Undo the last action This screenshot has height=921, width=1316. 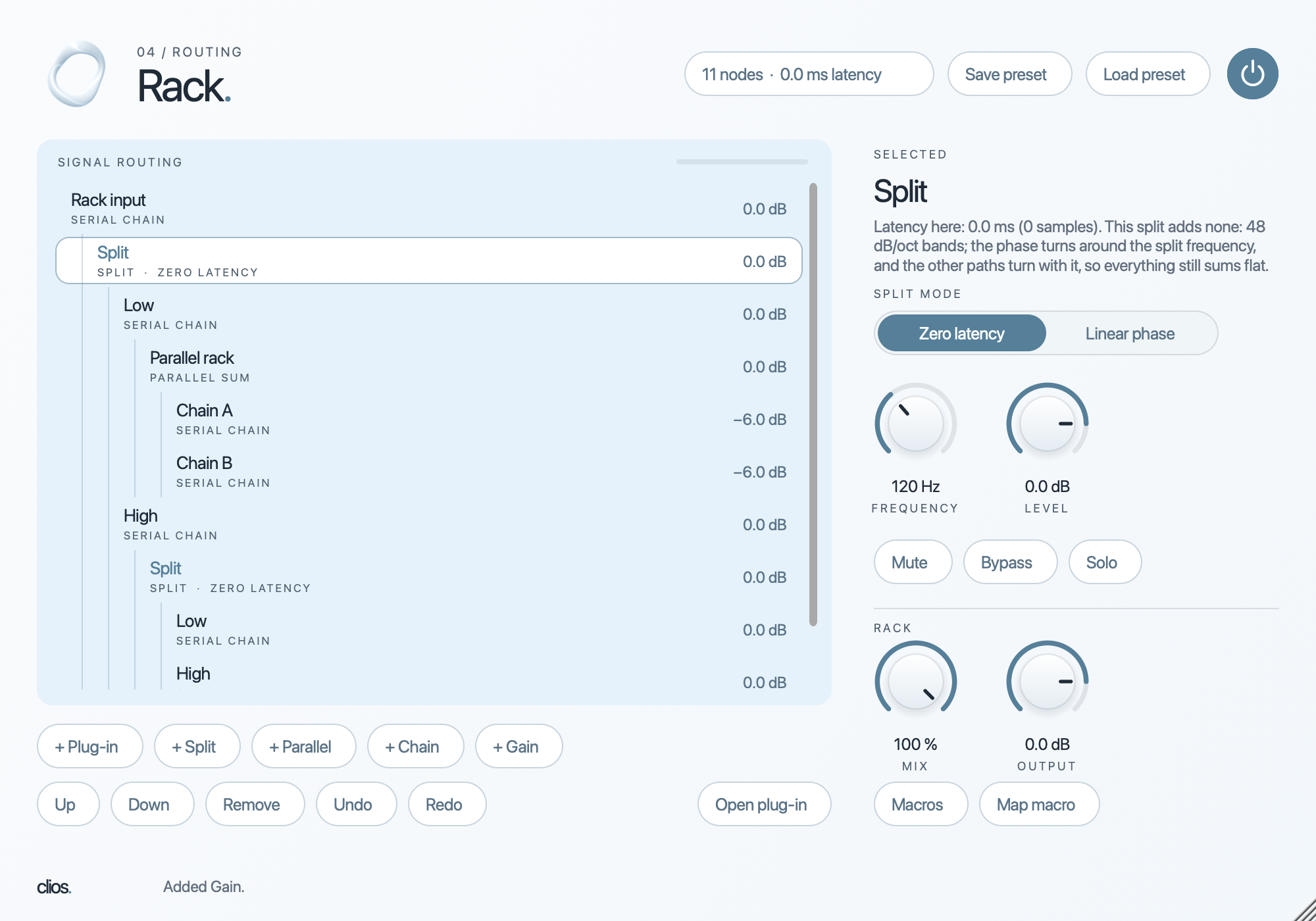coord(357,805)
